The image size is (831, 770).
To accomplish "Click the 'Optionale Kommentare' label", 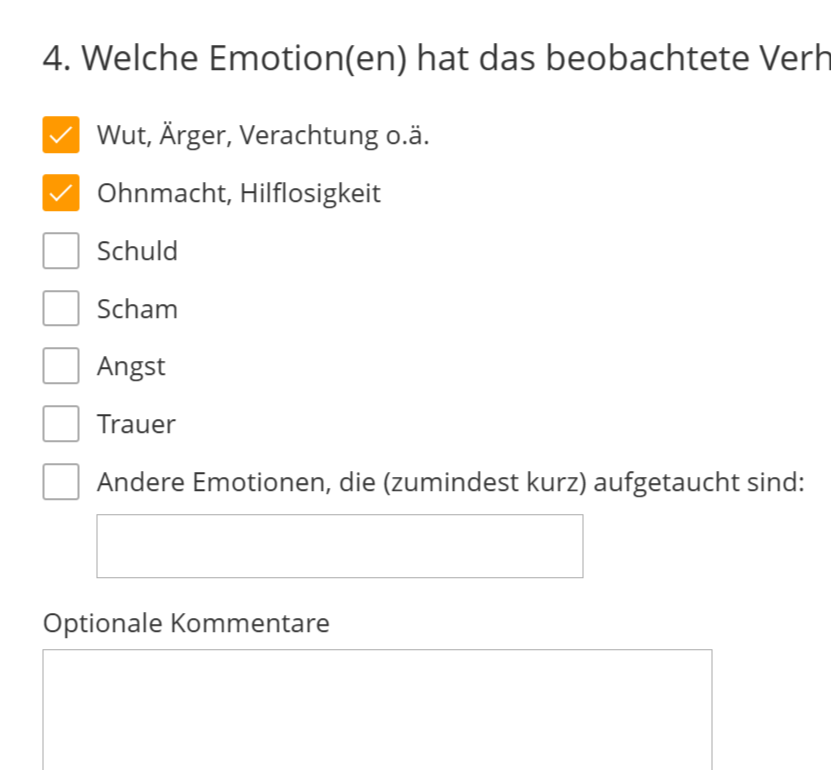I will 186,623.
